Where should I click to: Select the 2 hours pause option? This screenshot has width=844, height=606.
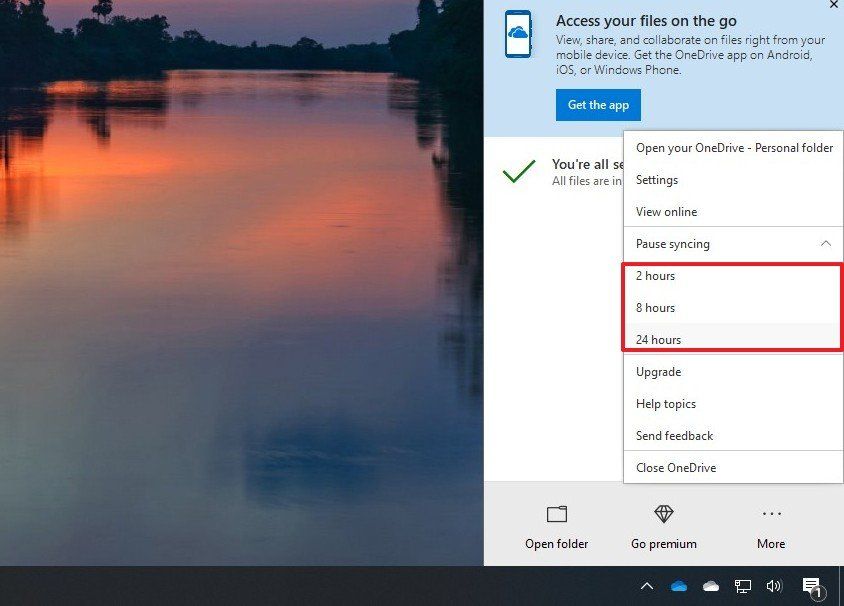pyautogui.click(x=655, y=275)
